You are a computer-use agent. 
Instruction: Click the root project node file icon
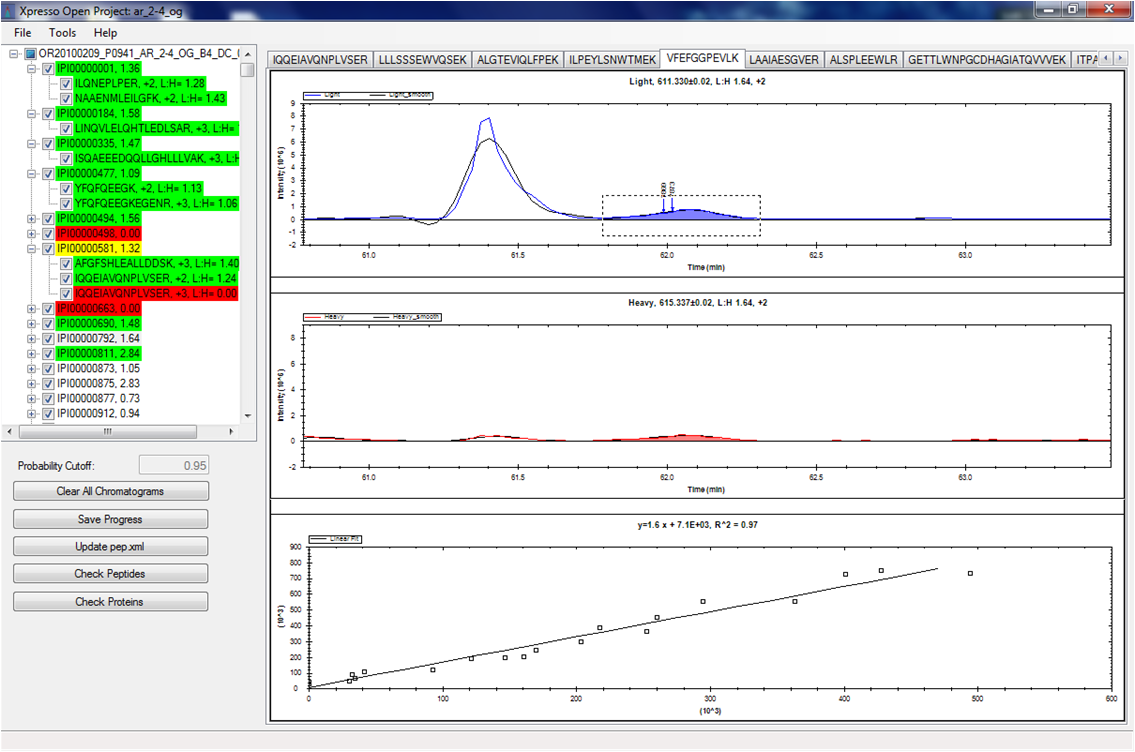click(31, 53)
